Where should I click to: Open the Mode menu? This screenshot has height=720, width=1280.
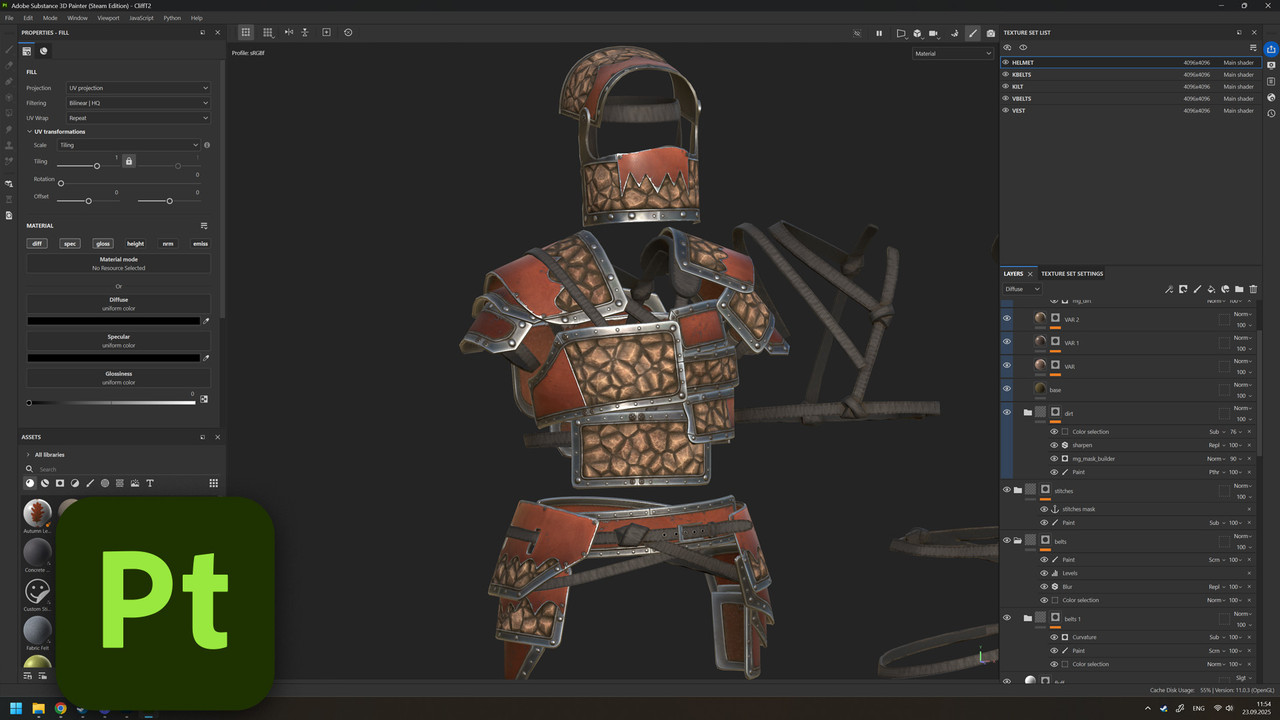tap(50, 18)
